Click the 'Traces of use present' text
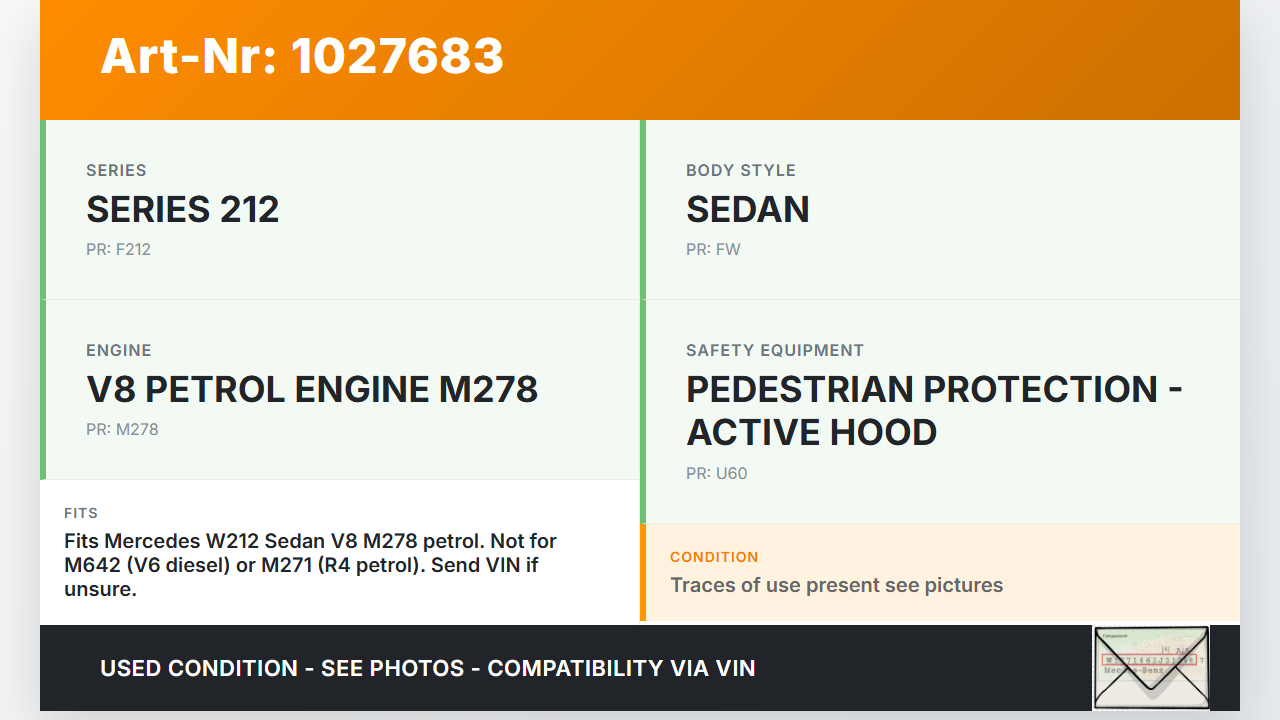This screenshot has width=1280, height=720. pyautogui.click(x=836, y=585)
